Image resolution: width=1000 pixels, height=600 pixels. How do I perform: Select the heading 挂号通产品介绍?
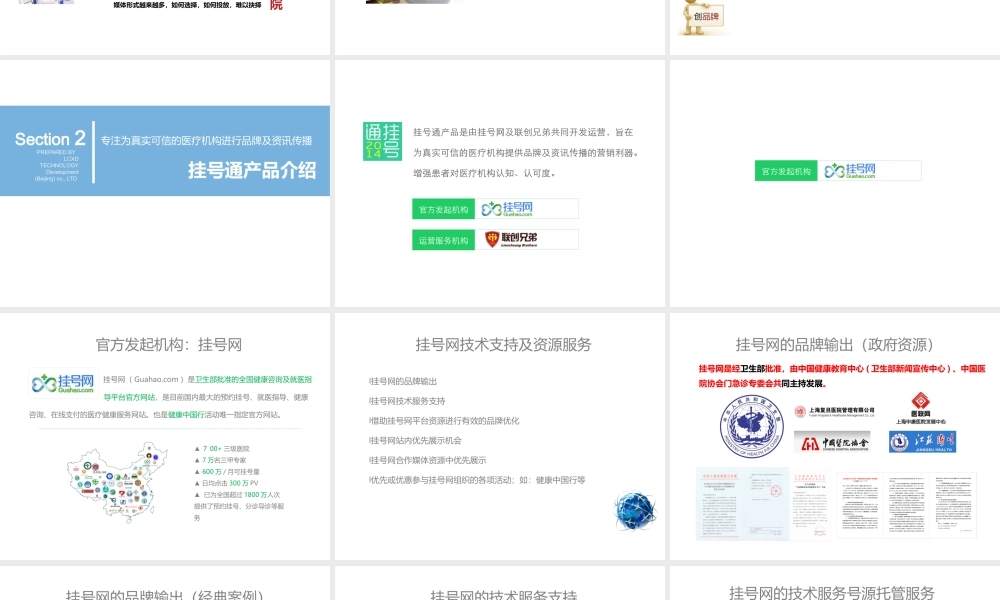252,170
